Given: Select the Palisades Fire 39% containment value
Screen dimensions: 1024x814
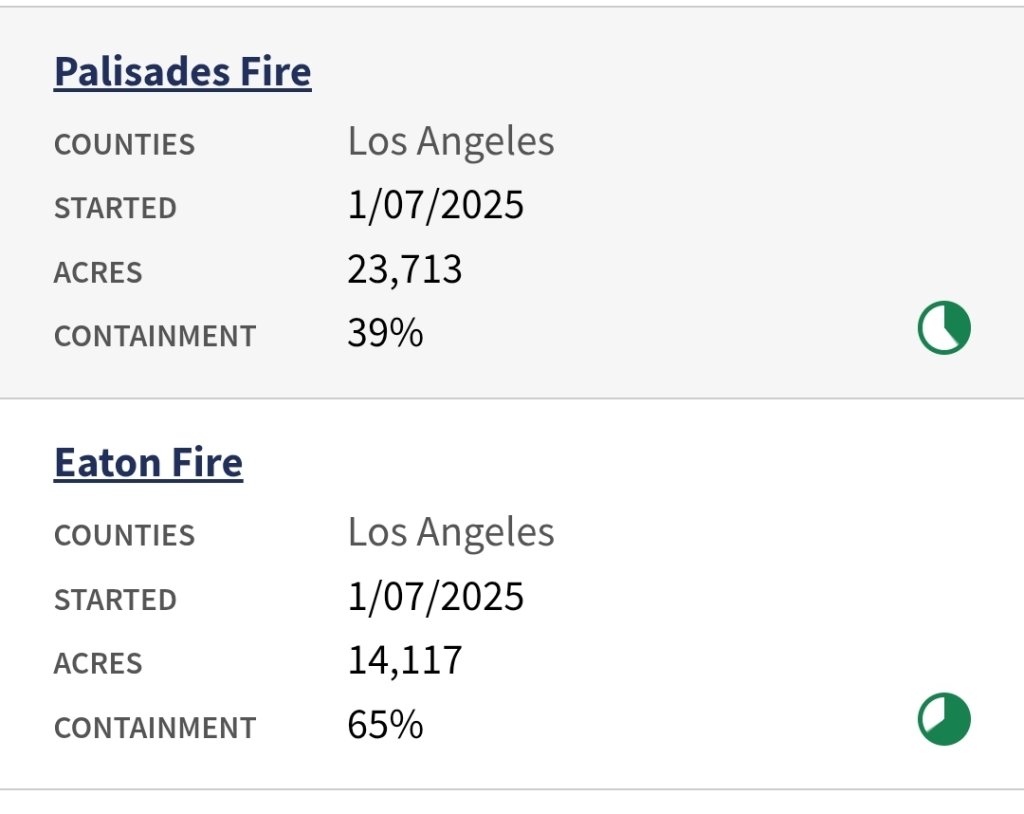Looking at the screenshot, I should (x=385, y=334).
